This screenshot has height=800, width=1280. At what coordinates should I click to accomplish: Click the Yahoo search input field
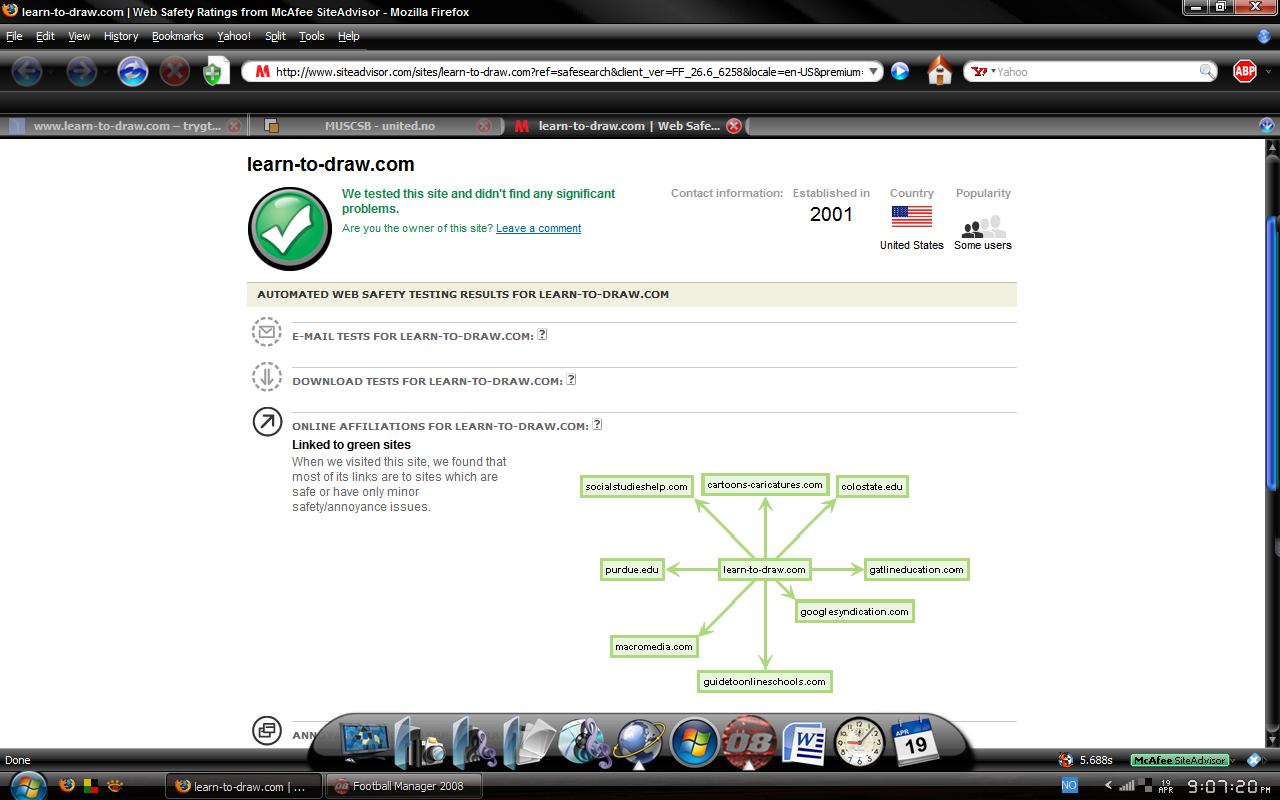1097,72
